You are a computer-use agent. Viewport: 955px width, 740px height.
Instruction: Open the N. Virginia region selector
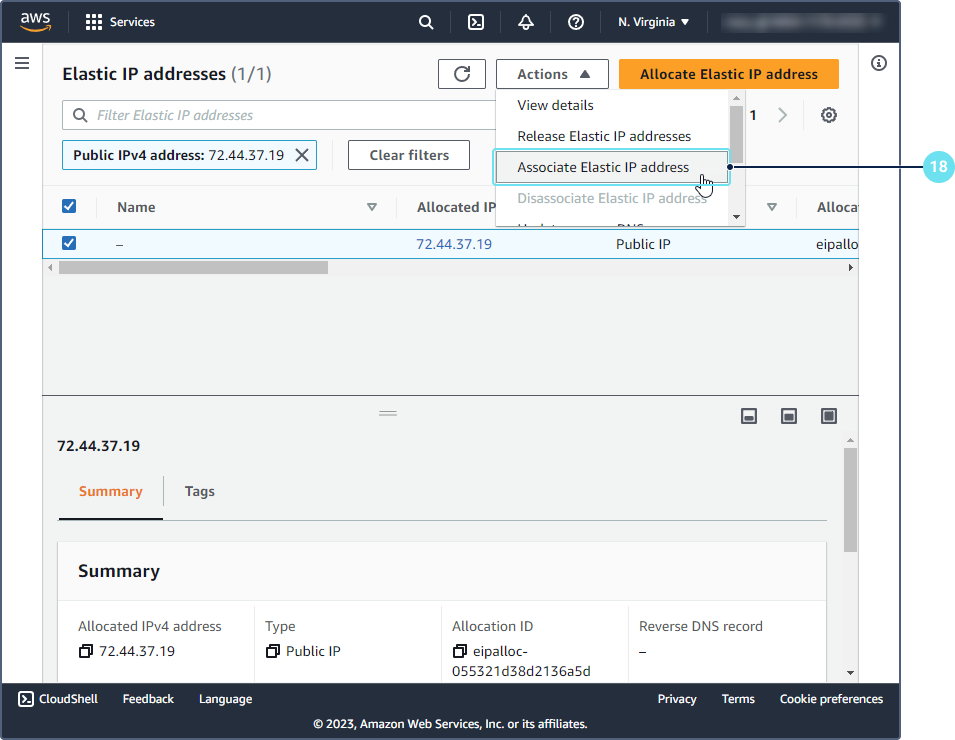tap(654, 22)
